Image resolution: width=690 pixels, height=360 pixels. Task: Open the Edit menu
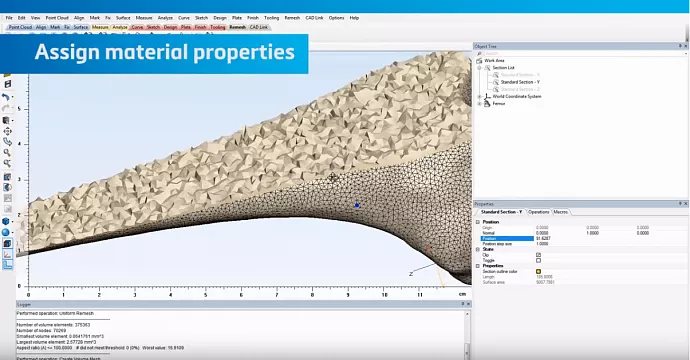[22, 18]
